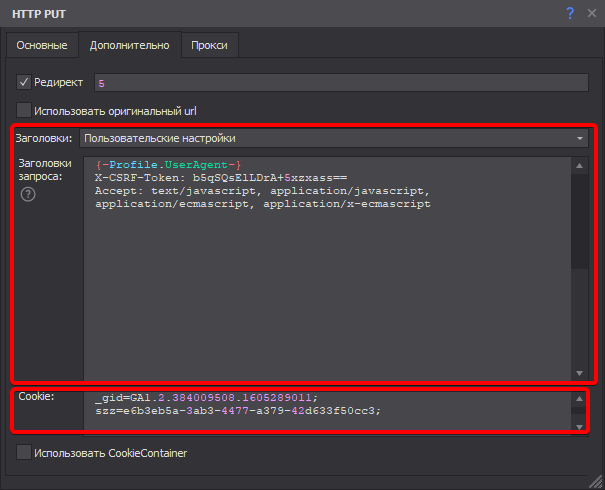Screen dimensions: 605x490
Task: Enable Использовать CookieContainer checkbox
Action: click(x=24, y=452)
